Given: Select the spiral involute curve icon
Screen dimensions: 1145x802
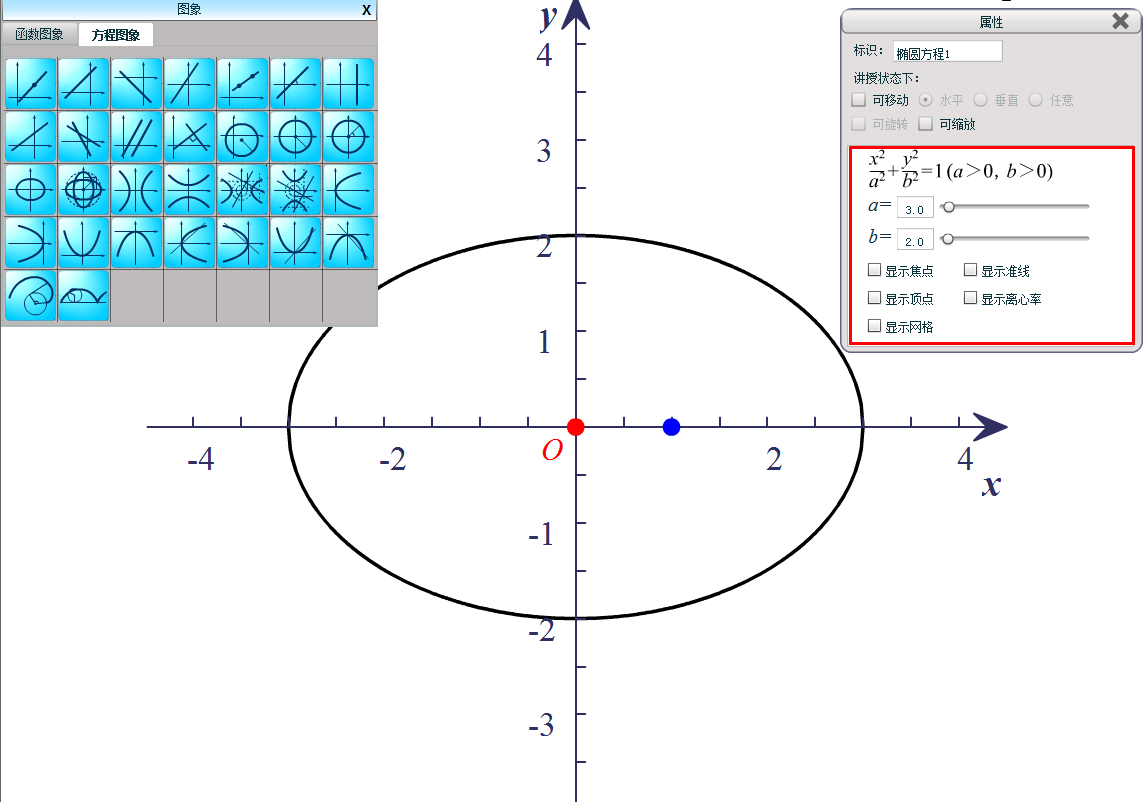Looking at the screenshot, I should (30, 296).
